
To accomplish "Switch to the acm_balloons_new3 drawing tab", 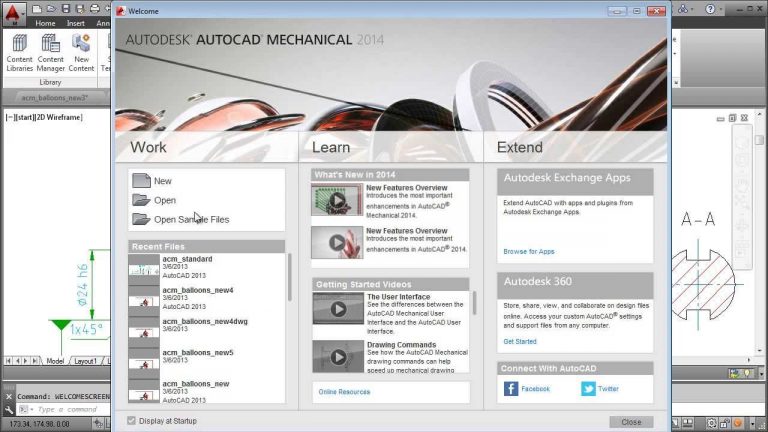I will [x=55, y=97].
